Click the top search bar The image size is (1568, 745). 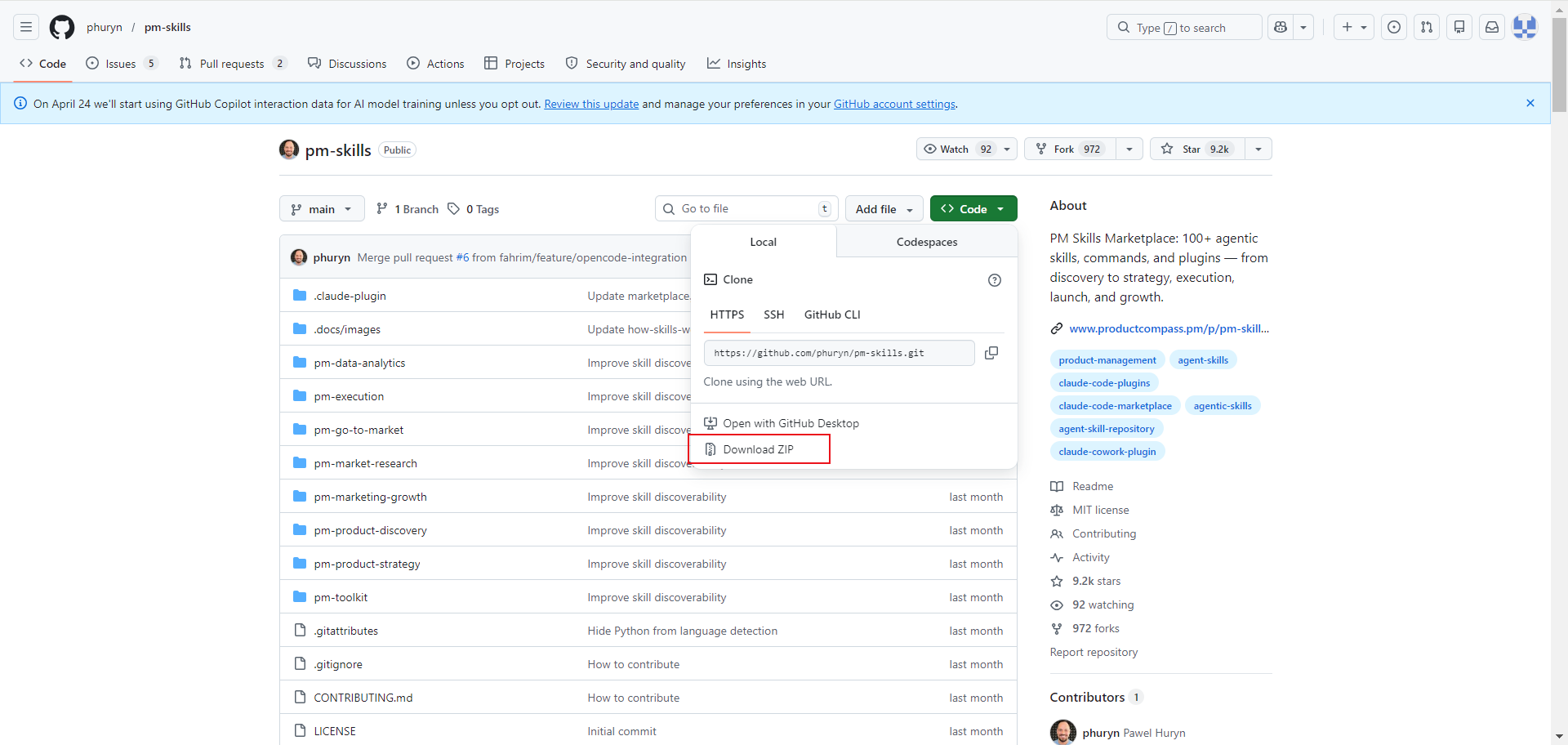tap(1184, 27)
